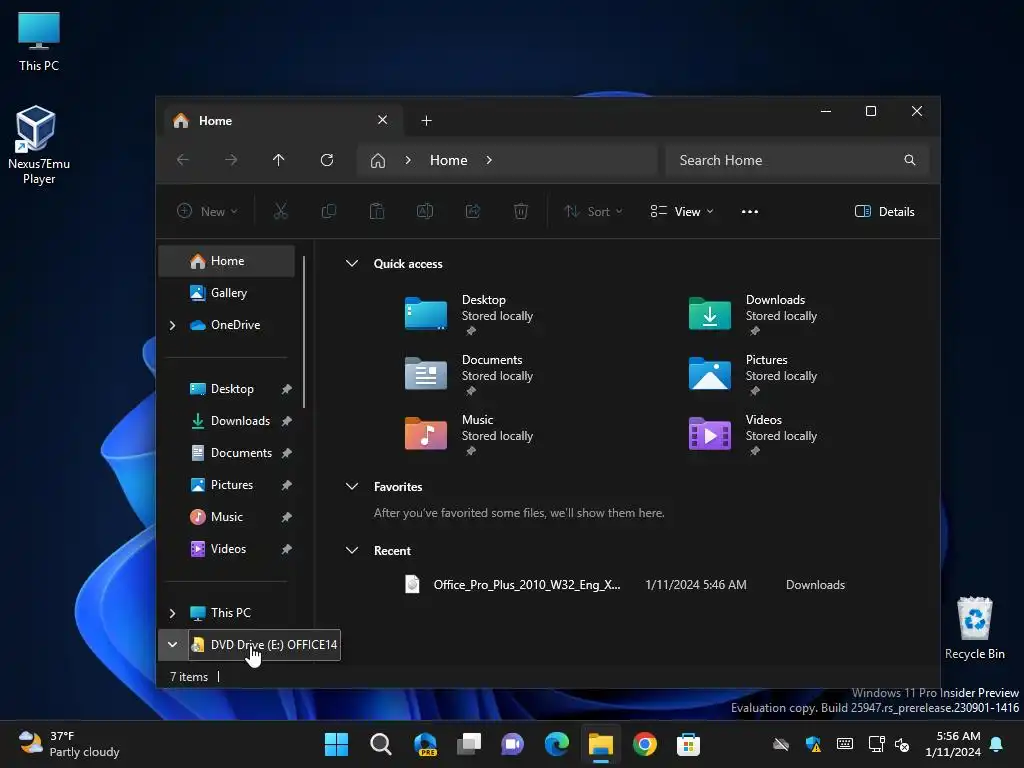Launch Google Chrome from taskbar
1024x768 pixels.
[x=645, y=744]
